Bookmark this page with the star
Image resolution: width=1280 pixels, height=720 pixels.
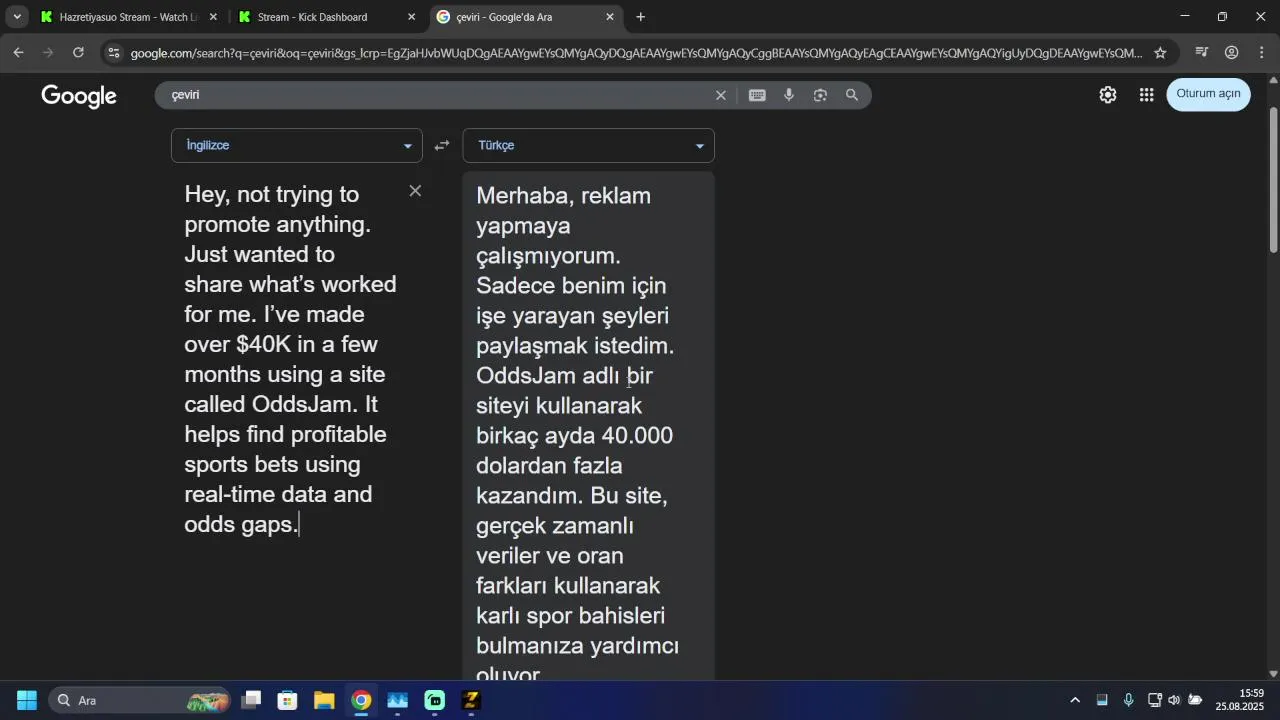coord(1160,53)
